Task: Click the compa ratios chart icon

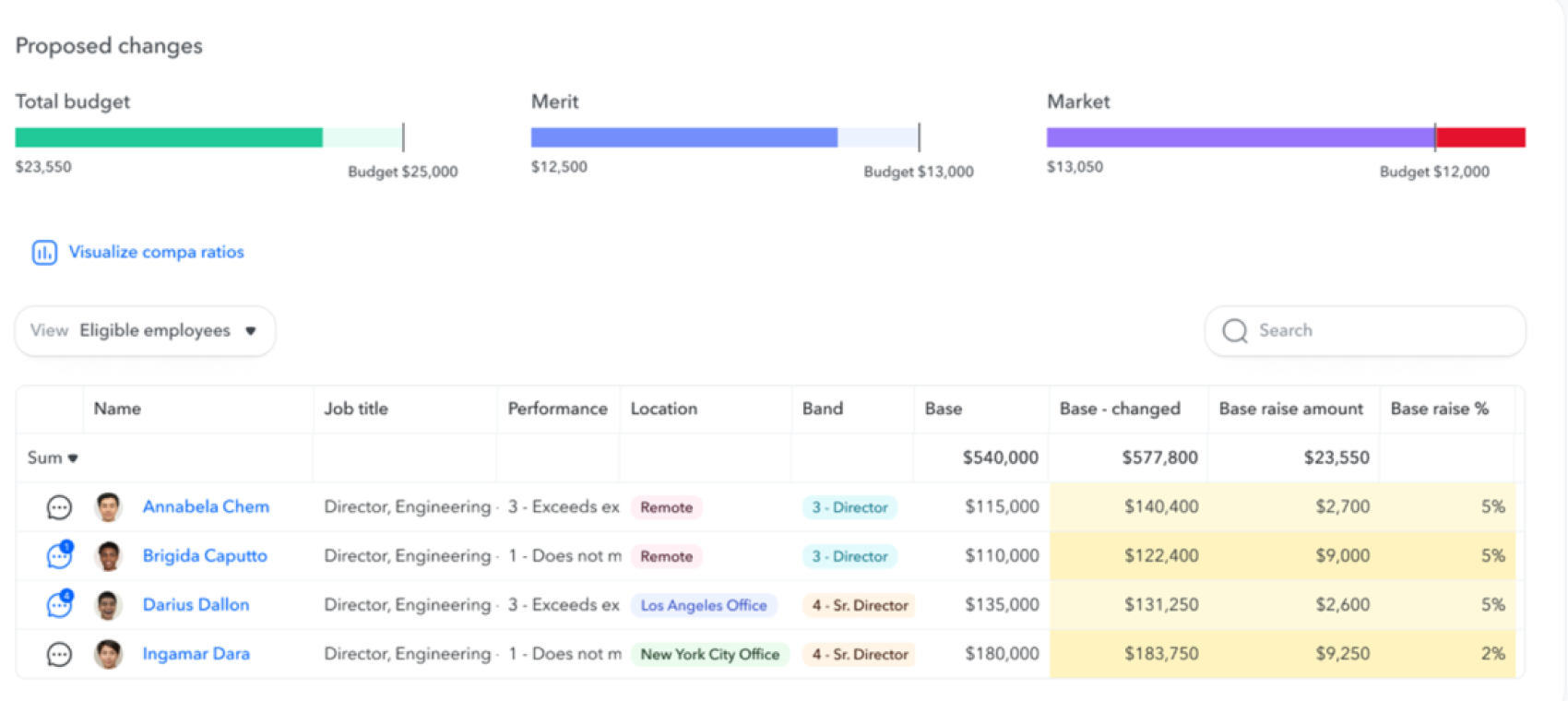Action: (x=44, y=253)
